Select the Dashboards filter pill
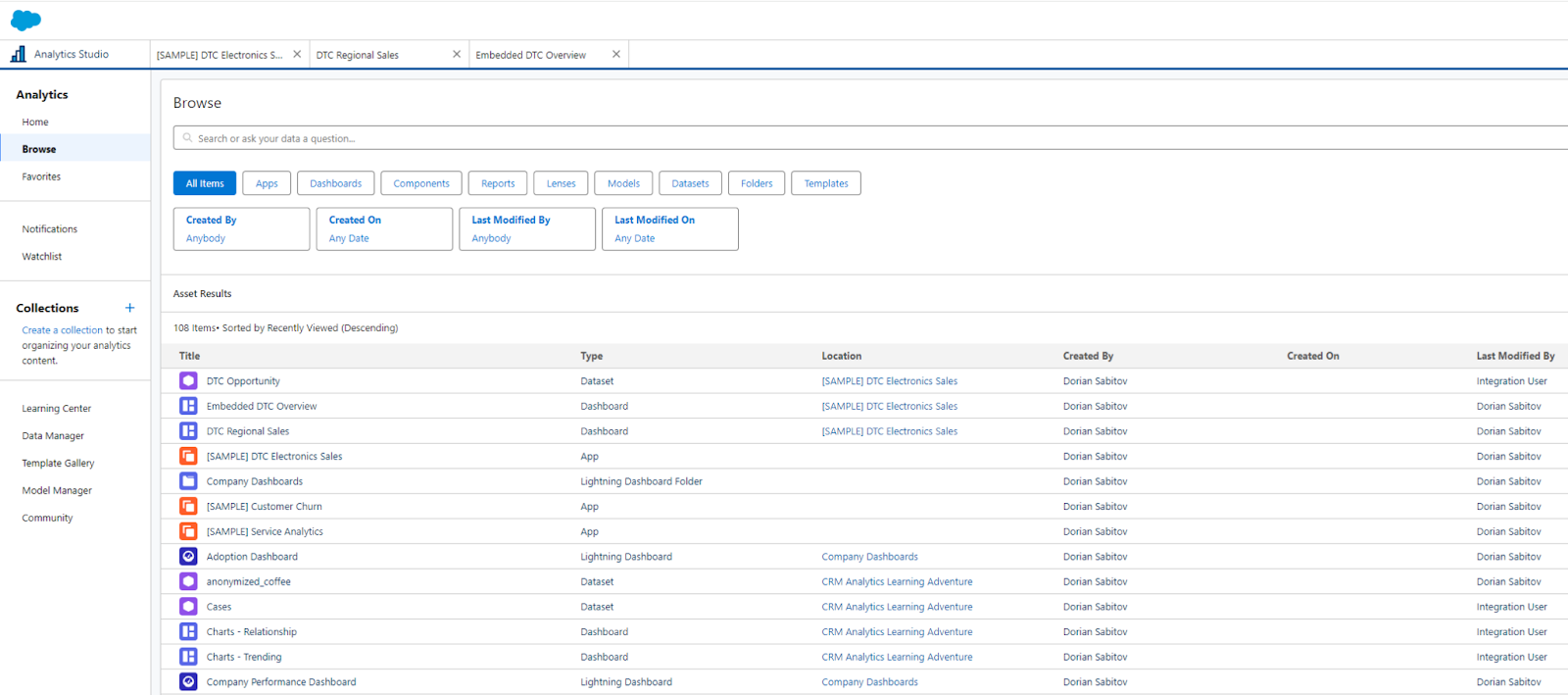This screenshot has width=1568, height=695. pyautogui.click(x=335, y=183)
